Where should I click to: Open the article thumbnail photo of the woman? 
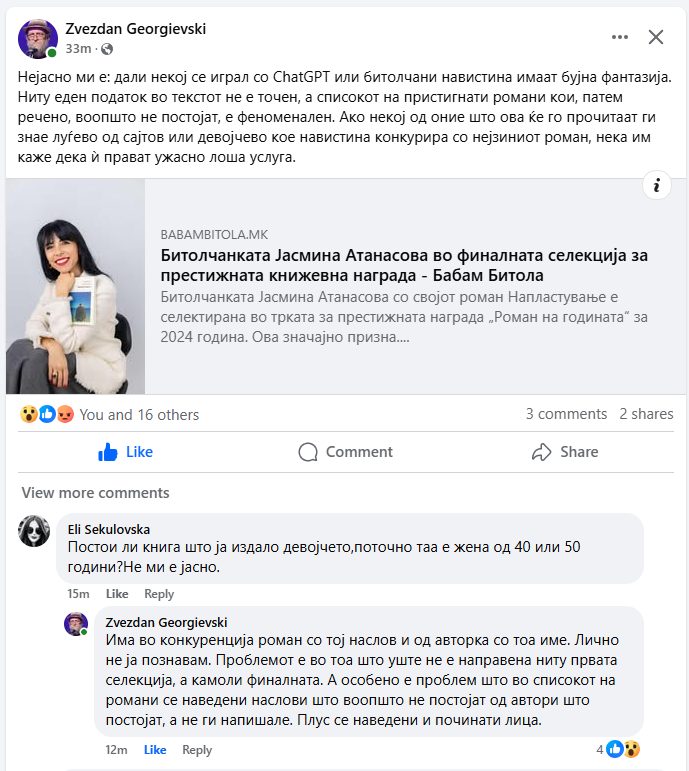75,286
